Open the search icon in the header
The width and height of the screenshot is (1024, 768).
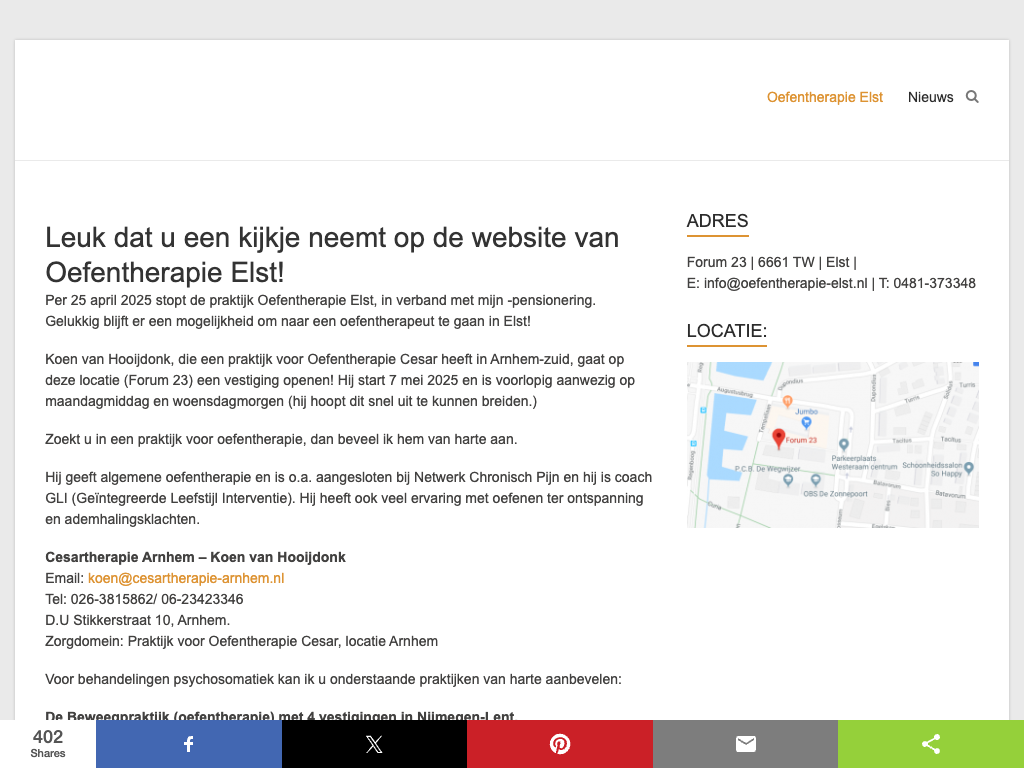(971, 97)
